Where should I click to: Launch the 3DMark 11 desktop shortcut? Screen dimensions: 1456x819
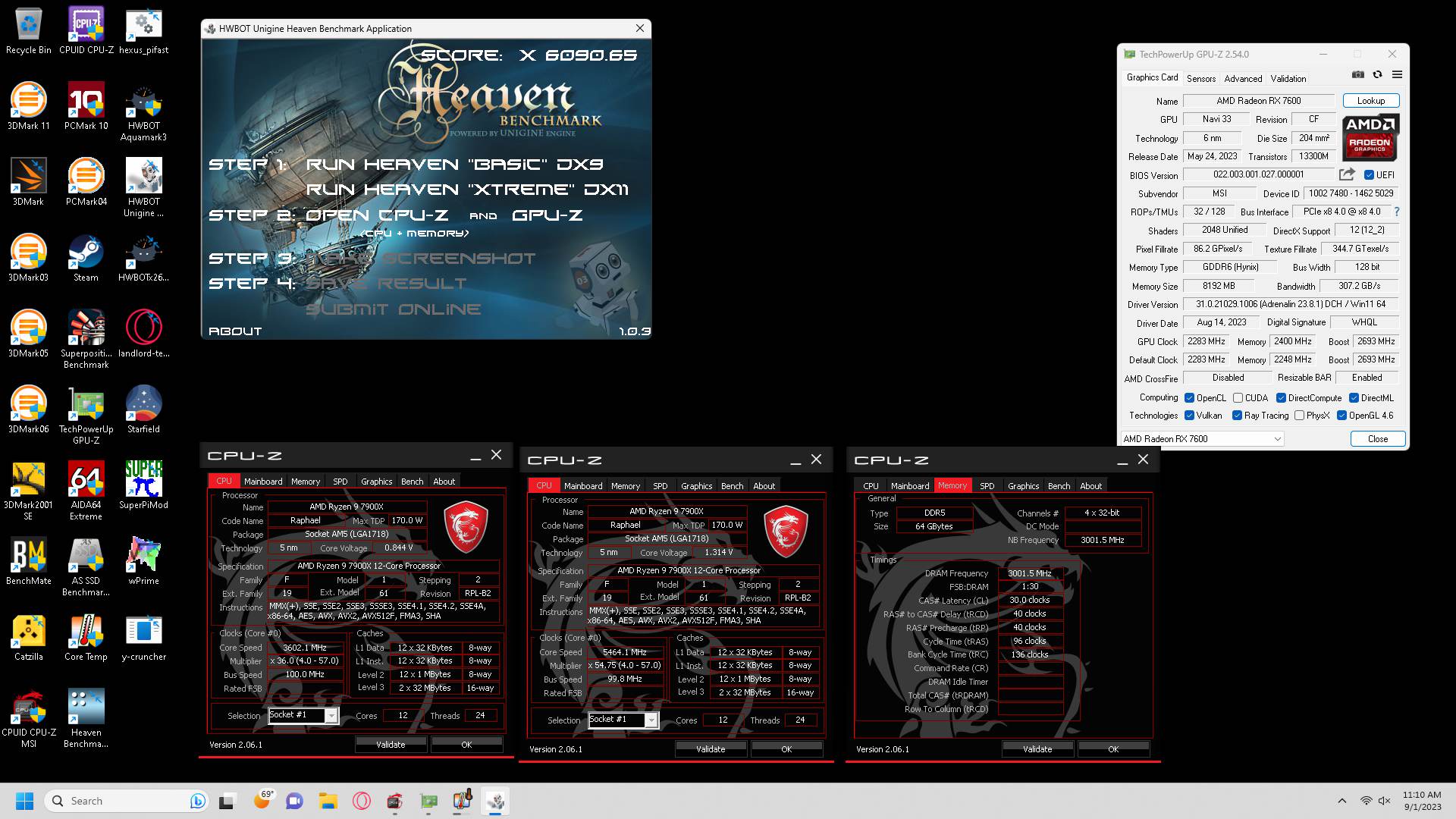point(28,107)
